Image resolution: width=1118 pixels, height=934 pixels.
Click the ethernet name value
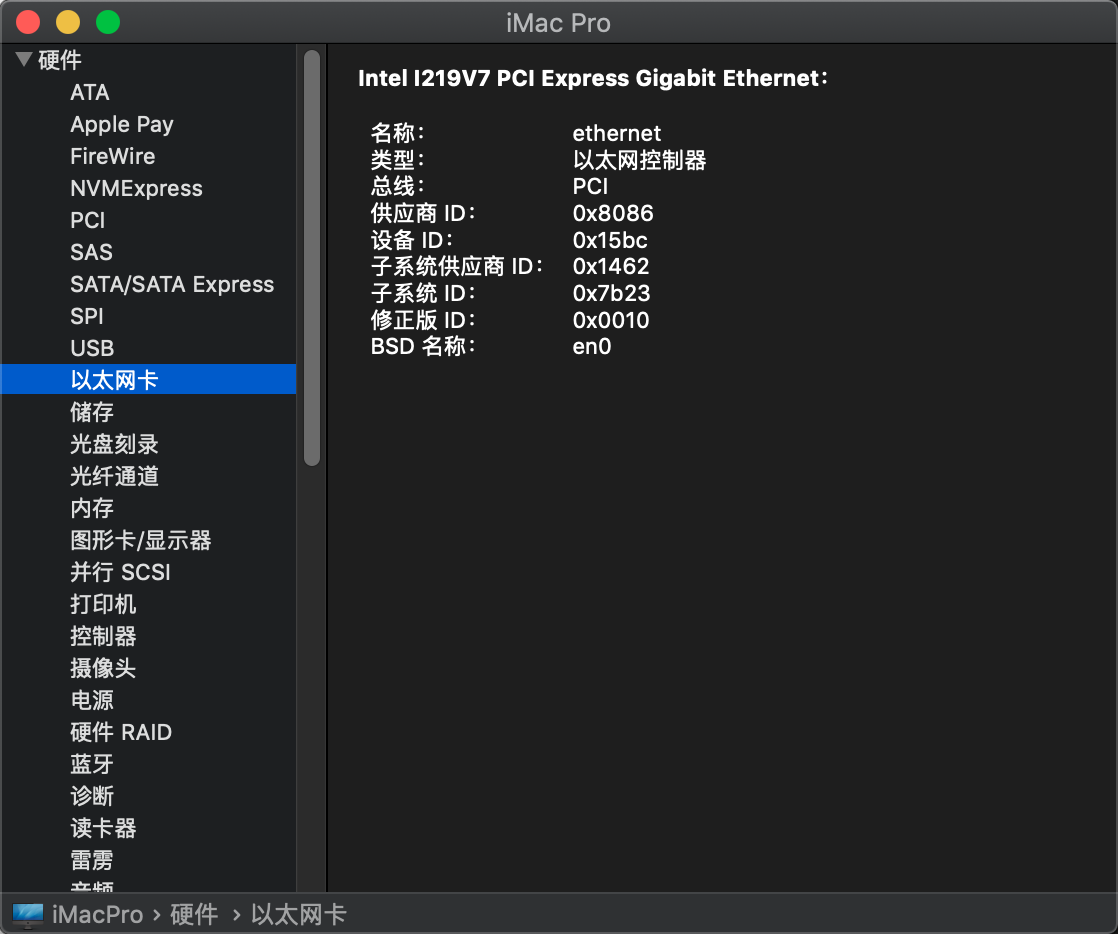617,133
